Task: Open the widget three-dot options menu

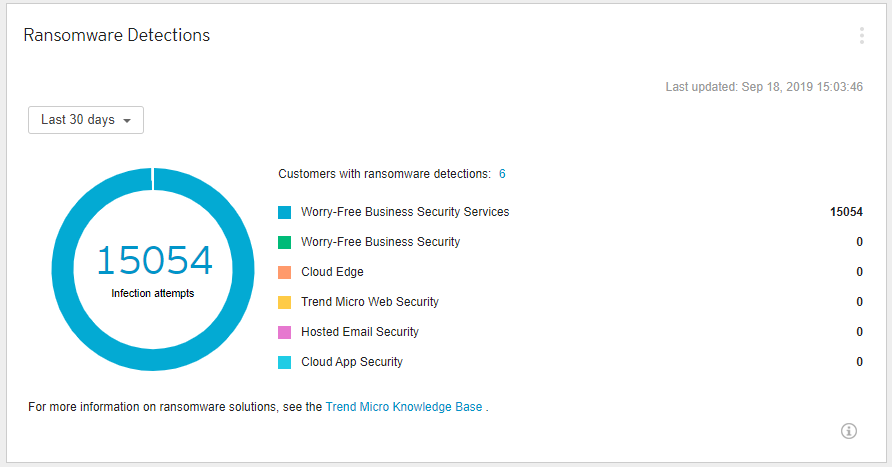Action: [861, 36]
